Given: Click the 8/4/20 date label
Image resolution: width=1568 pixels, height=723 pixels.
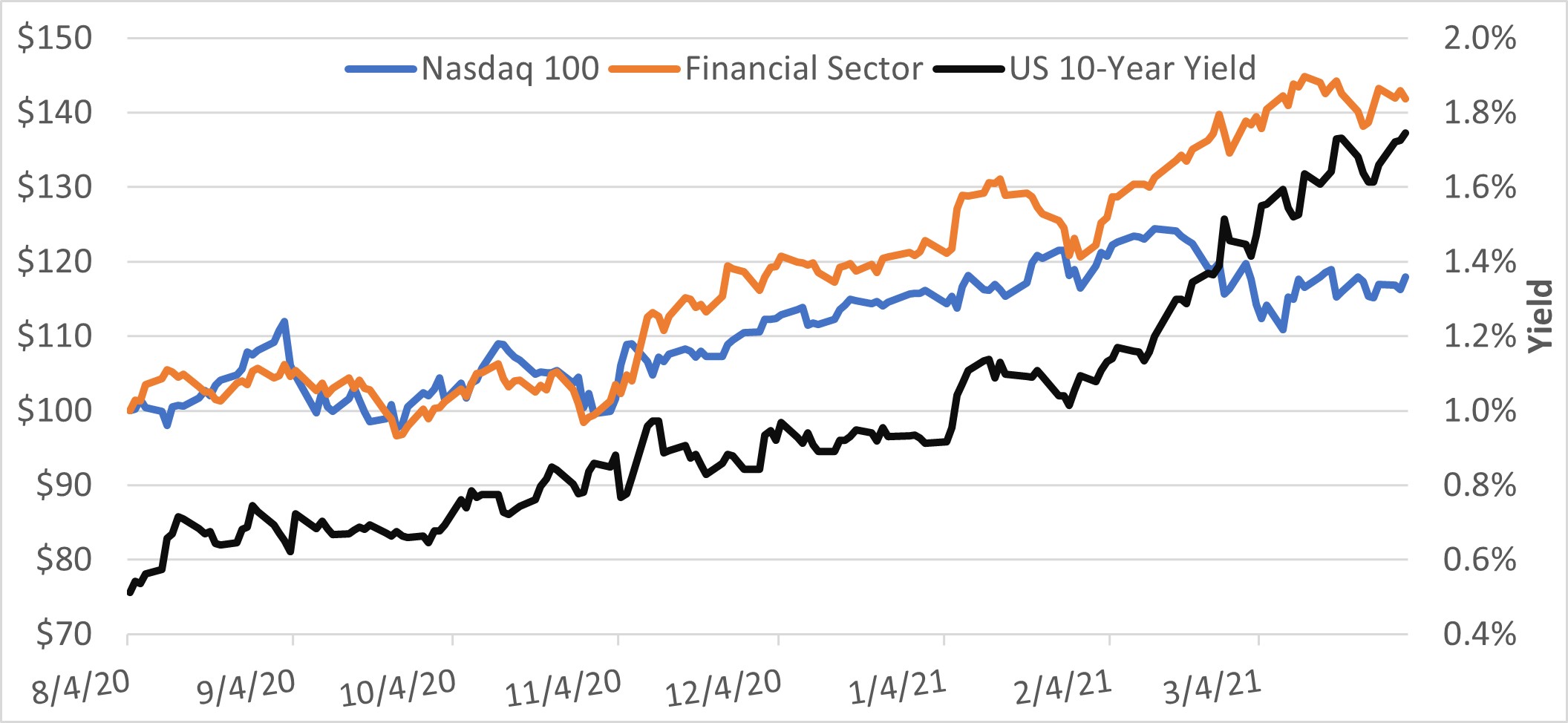Looking at the screenshot, I should pos(80,688).
